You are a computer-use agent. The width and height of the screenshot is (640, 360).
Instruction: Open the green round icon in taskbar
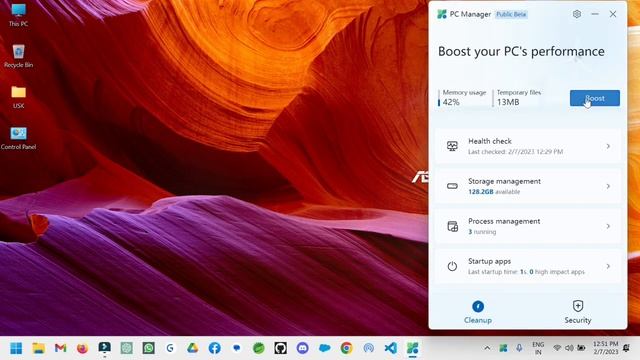[258, 348]
